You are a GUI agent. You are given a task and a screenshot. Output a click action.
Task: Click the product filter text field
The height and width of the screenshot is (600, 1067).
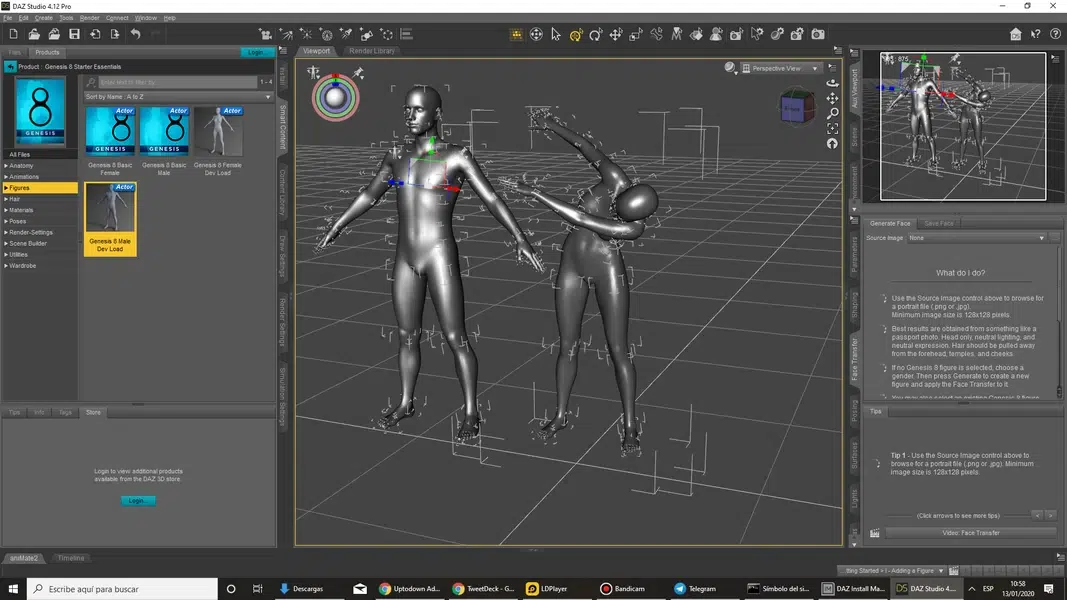[178, 82]
